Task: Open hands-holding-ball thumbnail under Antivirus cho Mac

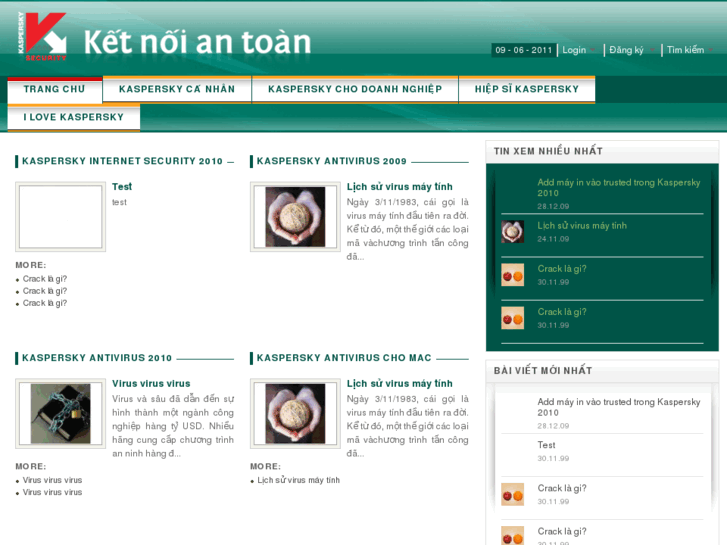Action: pyautogui.click(x=295, y=413)
